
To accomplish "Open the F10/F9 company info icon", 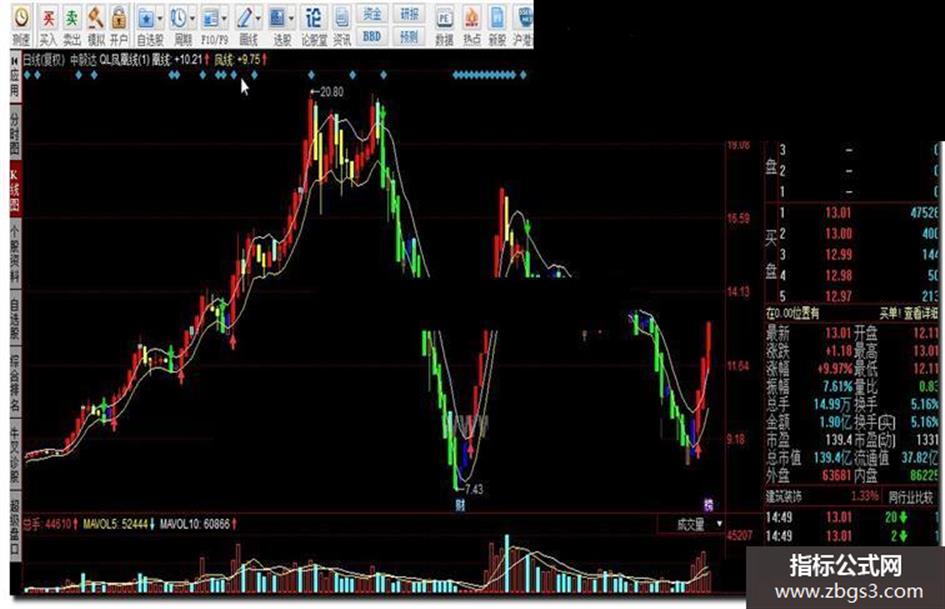I will (210, 18).
